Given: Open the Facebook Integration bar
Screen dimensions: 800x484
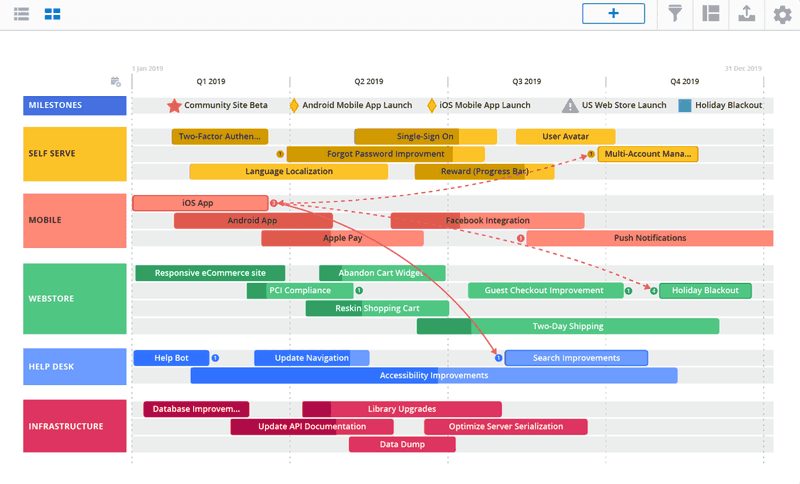Looking at the screenshot, I should click(488, 221).
